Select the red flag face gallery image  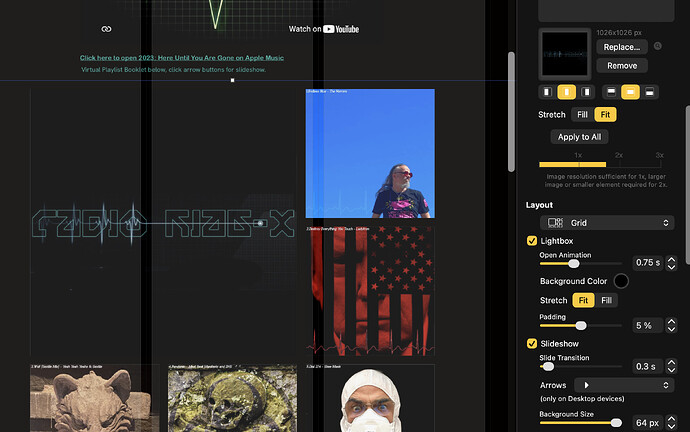click(x=370, y=291)
